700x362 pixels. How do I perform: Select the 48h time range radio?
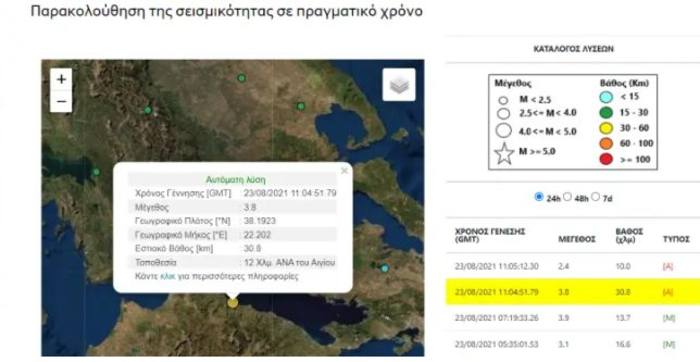click(x=567, y=197)
